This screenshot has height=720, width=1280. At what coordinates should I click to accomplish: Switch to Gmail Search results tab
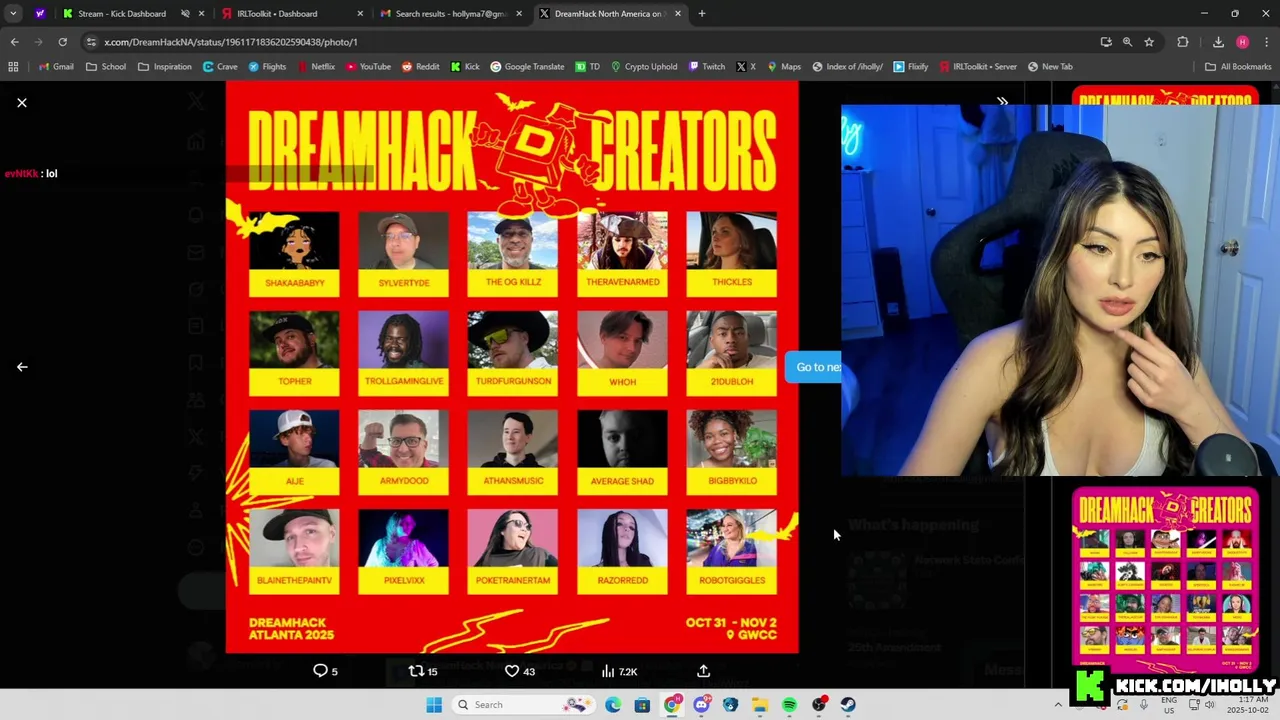point(450,14)
